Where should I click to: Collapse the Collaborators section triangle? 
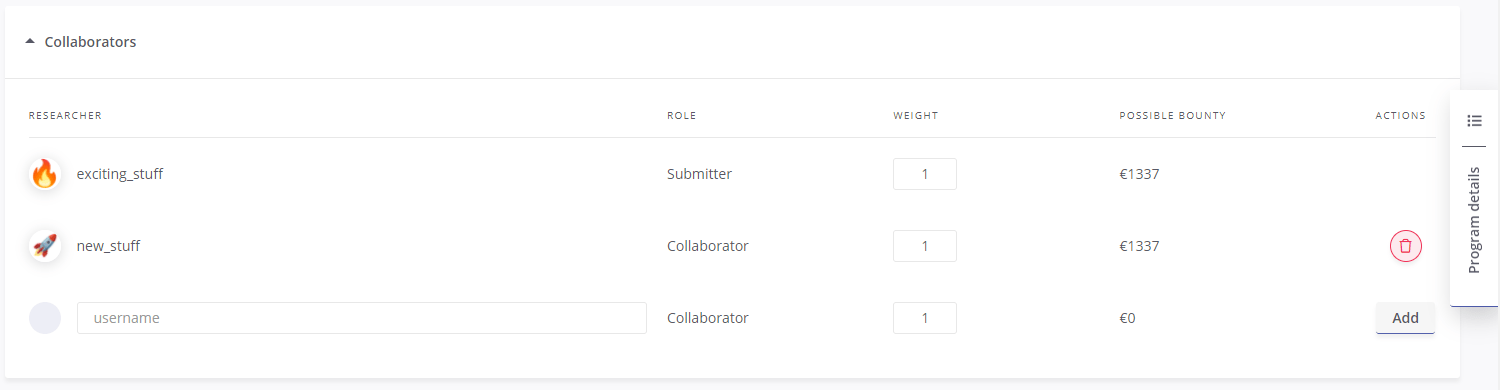tap(30, 42)
